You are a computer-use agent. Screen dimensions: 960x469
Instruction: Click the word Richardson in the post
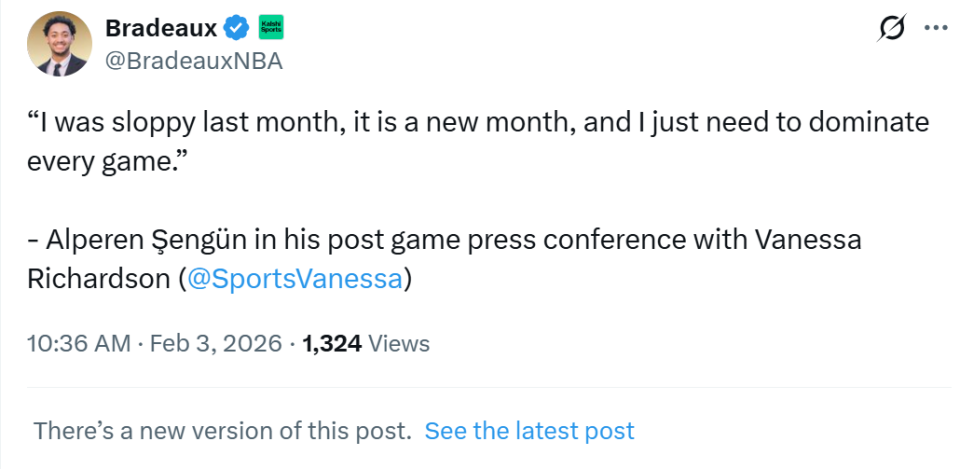[97, 278]
